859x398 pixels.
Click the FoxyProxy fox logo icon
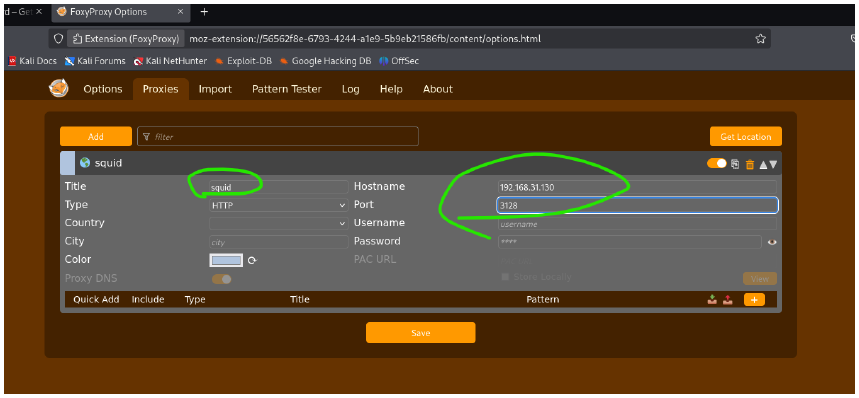[x=59, y=89]
